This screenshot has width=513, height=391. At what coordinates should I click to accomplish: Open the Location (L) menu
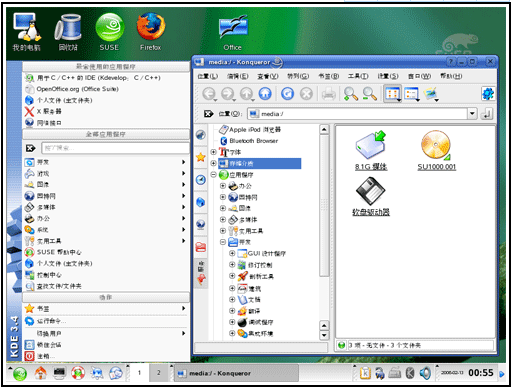click(x=207, y=76)
